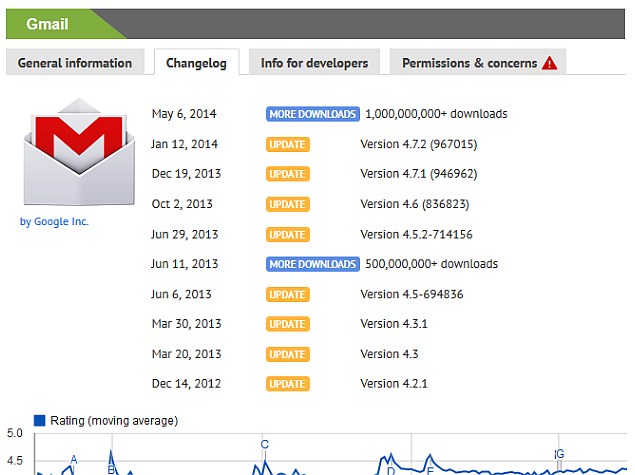The width and height of the screenshot is (635, 475).
Task: Click 'Version 4.6 (836823)' entry
Action: pos(415,204)
